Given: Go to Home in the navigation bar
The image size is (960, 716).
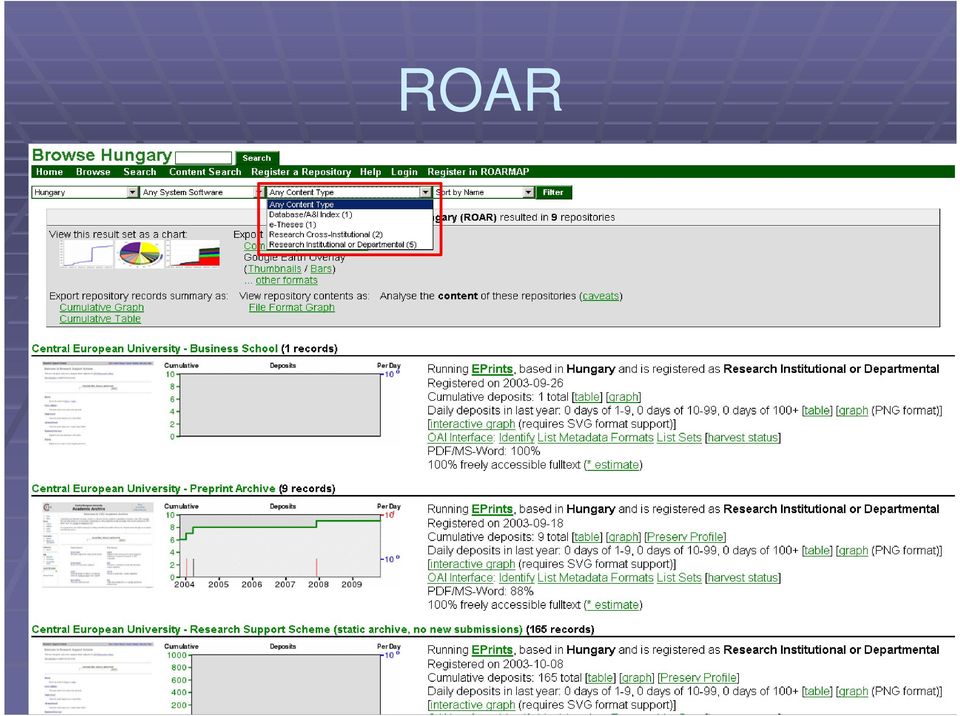Looking at the screenshot, I should [x=49, y=172].
